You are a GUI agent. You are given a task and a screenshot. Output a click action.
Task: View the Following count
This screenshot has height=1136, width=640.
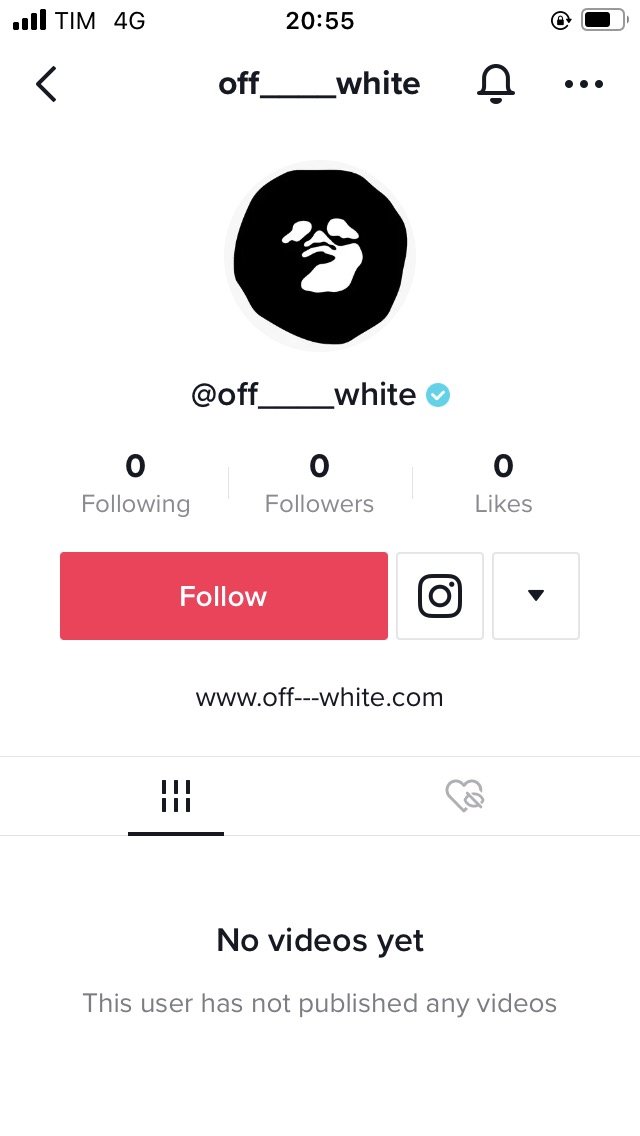coord(136,483)
